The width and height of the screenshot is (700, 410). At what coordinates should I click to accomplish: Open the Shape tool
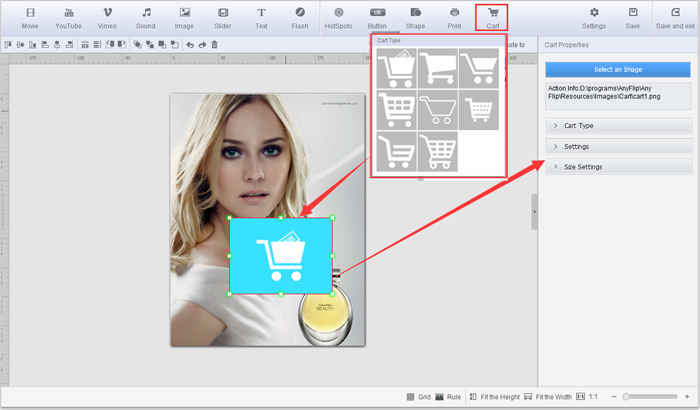[x=412, y=17]
